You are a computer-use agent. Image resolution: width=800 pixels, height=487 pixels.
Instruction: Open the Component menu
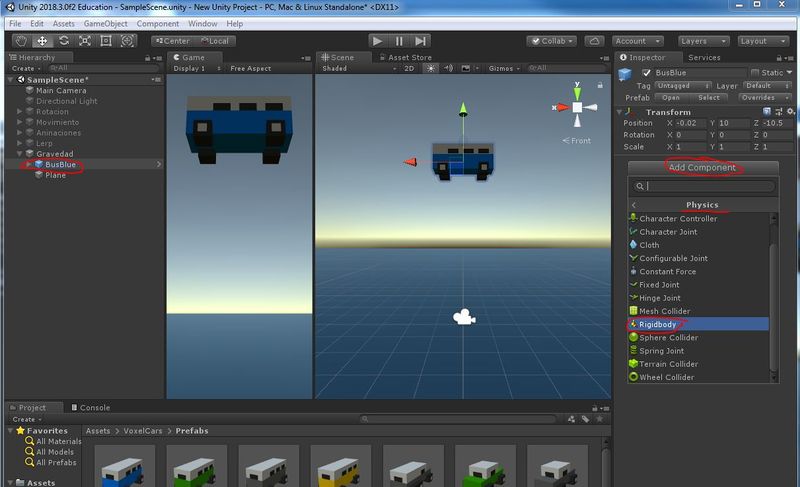coord(158,23)
